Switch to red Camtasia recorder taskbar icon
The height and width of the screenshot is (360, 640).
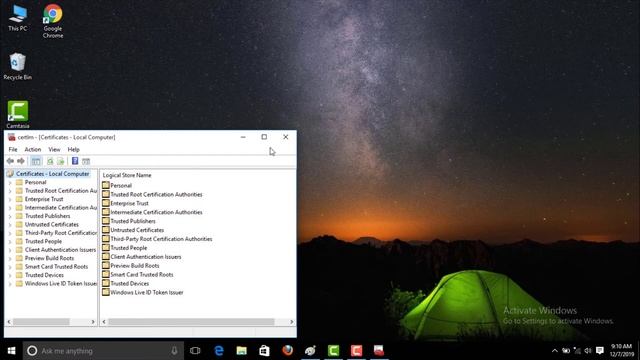click(x=356, y=351)
